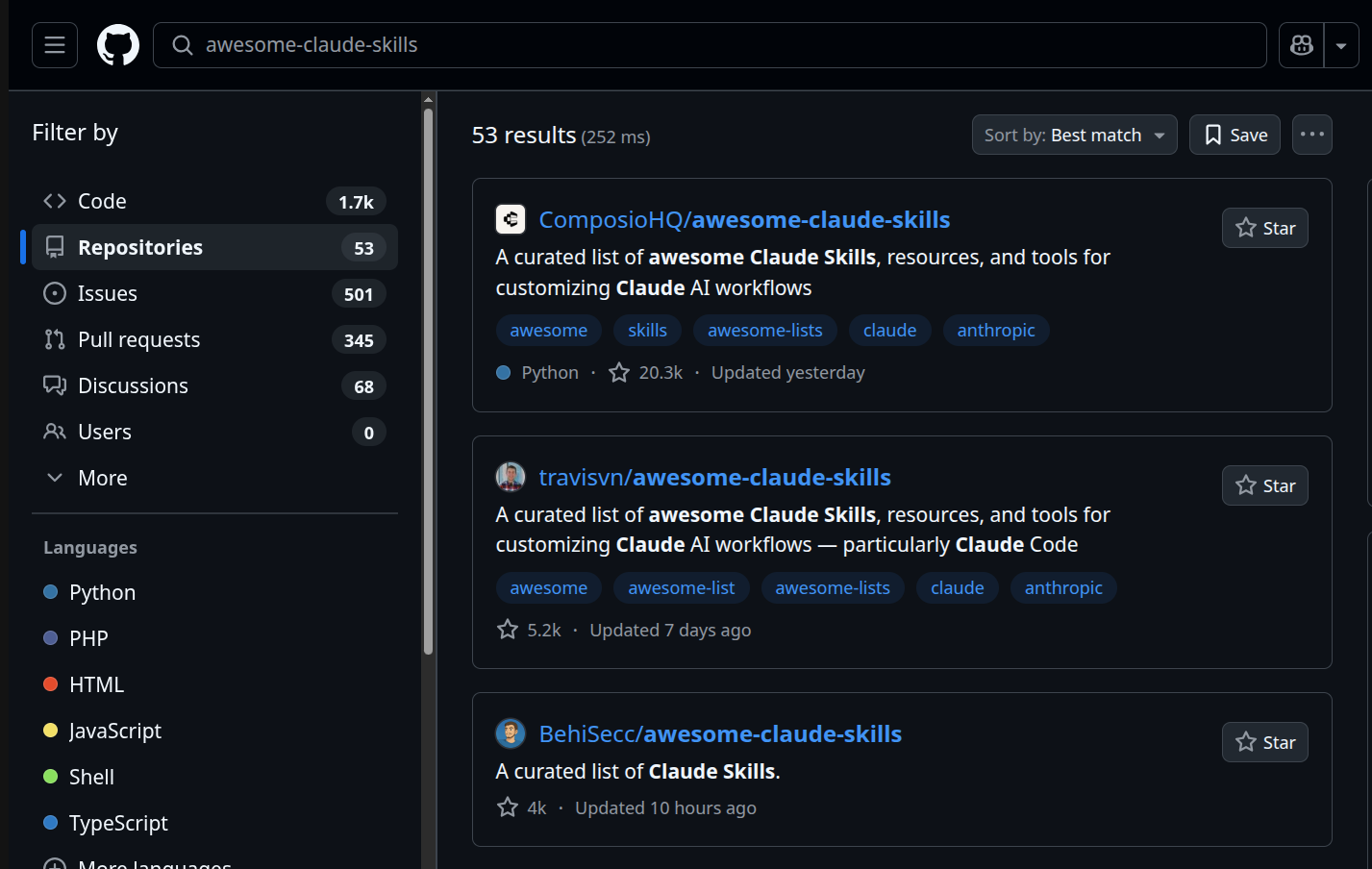The width and height of the screenshot is (1372, 869).
Task: Open ComposioHQ/awesome-claude-skills repository
Action: pos(744,220)
